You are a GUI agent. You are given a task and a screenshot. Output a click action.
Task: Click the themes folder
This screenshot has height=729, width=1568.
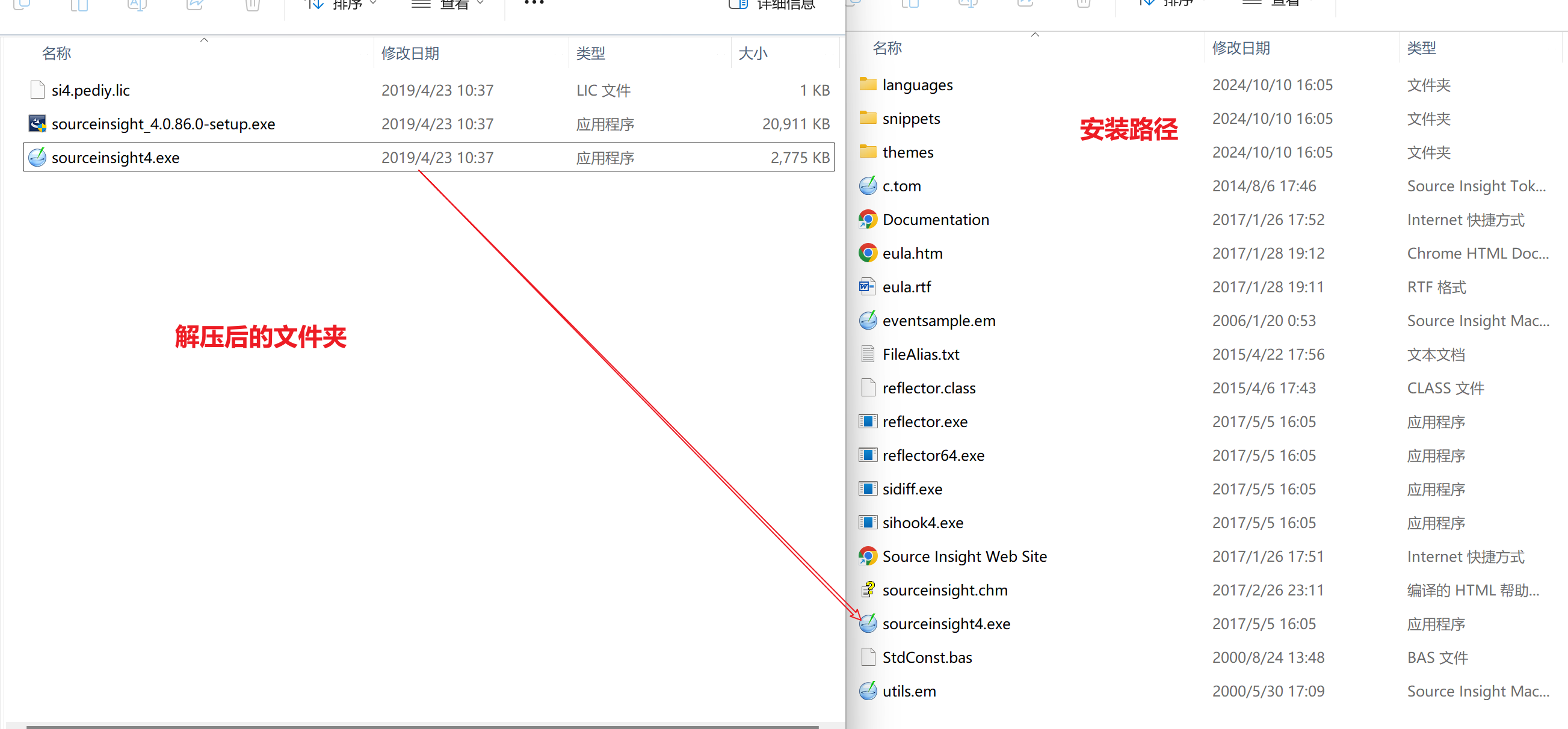point(907,152)
